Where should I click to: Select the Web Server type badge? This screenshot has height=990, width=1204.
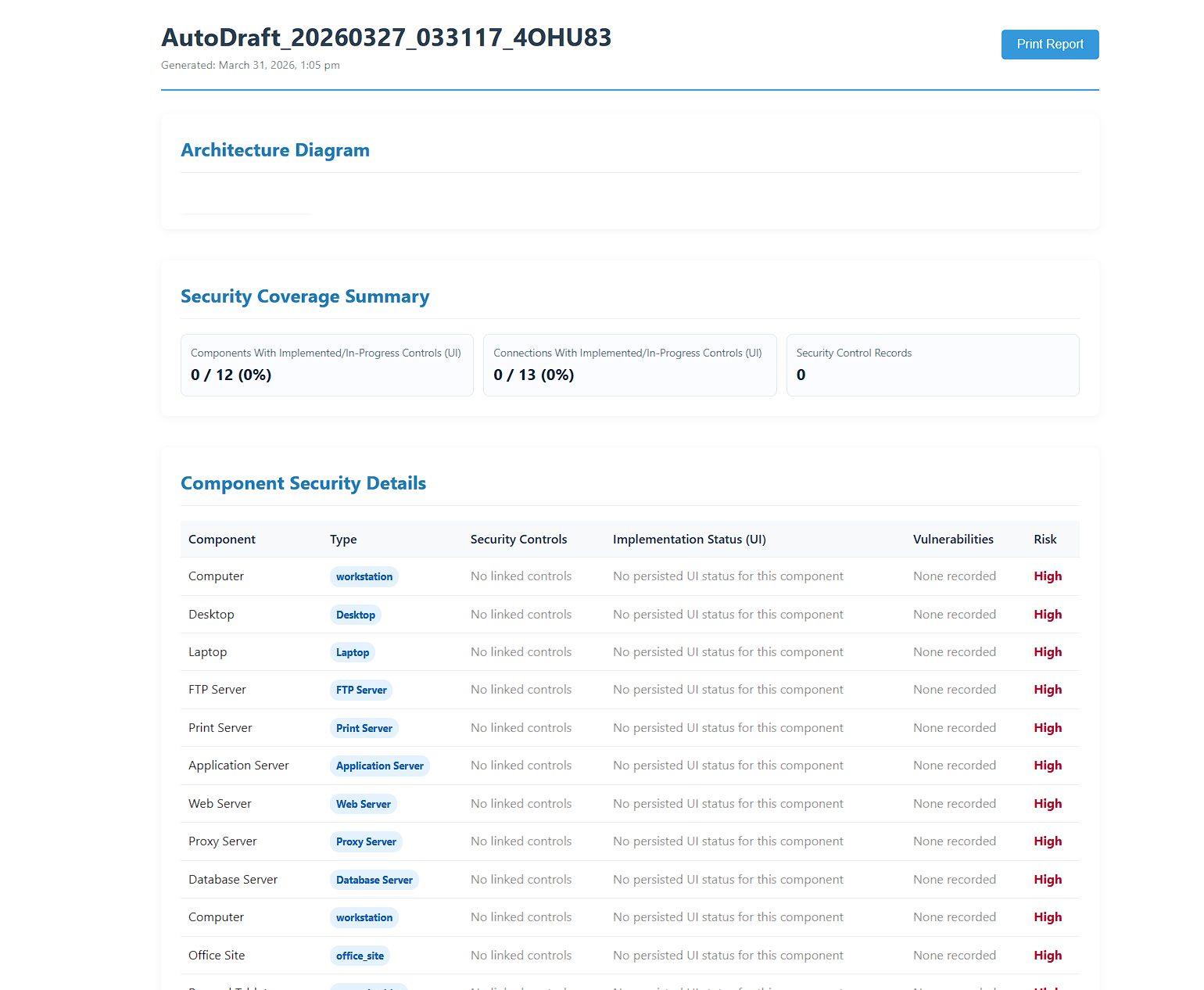click(363, 804)
